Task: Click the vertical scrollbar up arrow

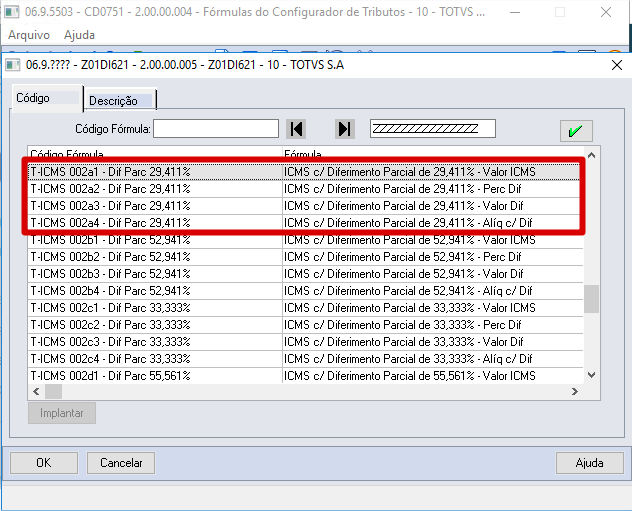Action: [591, 155]
